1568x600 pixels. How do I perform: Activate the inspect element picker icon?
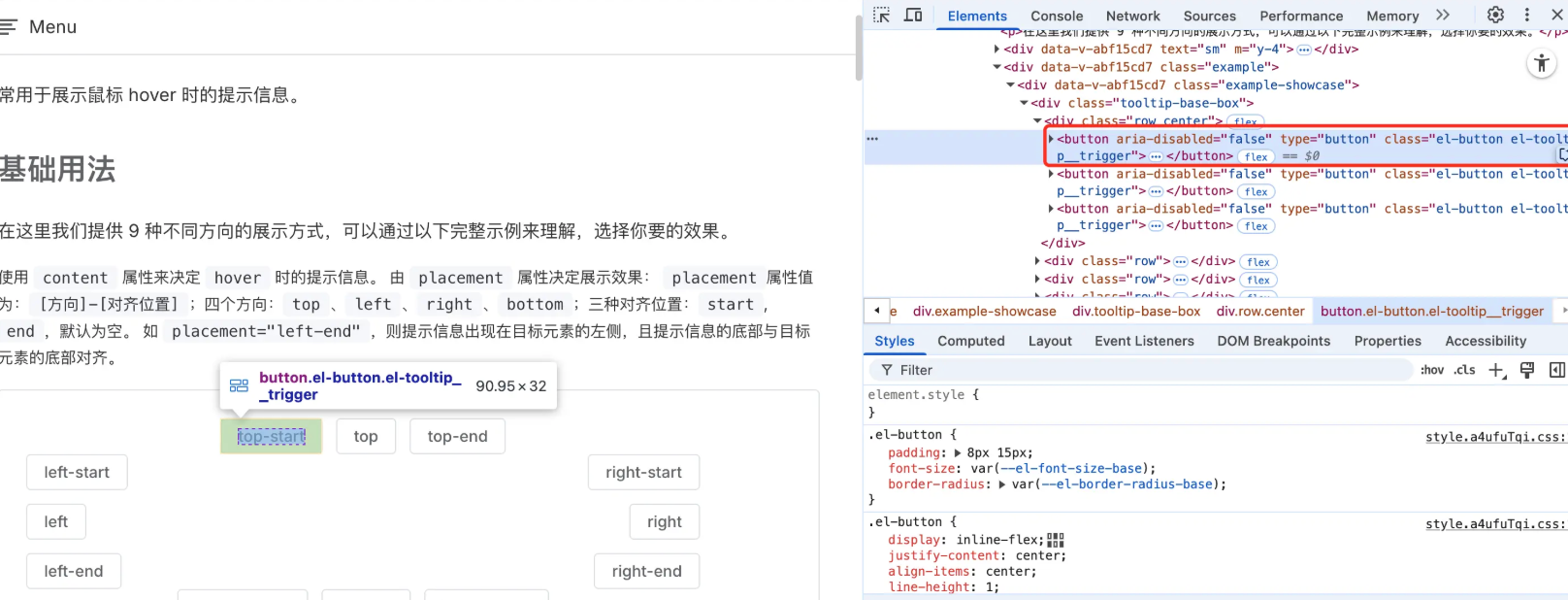(881, 15)
